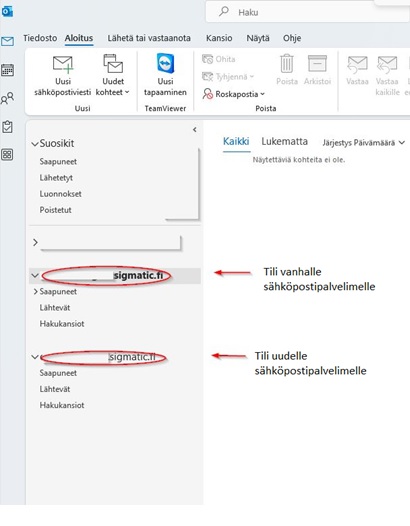Open the apps grid sidebar icon
The image size is (410, 526).
[7, 155]
